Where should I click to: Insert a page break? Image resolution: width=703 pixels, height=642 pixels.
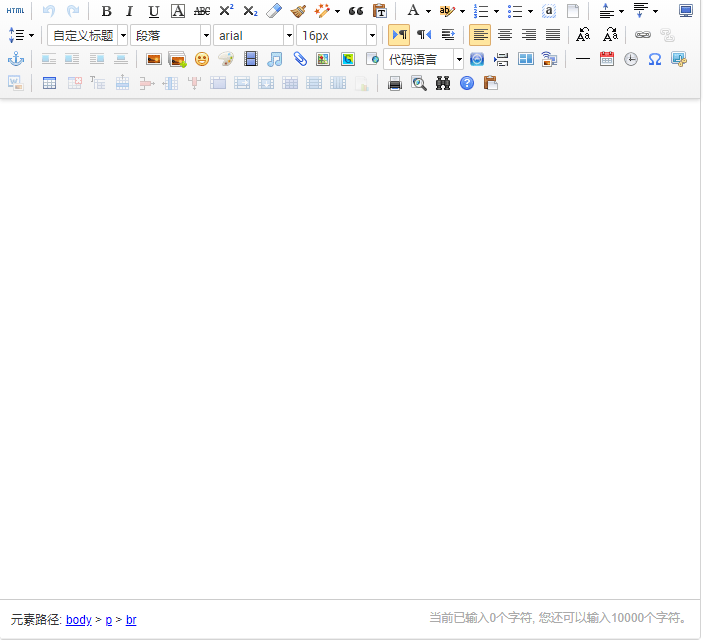501,59
